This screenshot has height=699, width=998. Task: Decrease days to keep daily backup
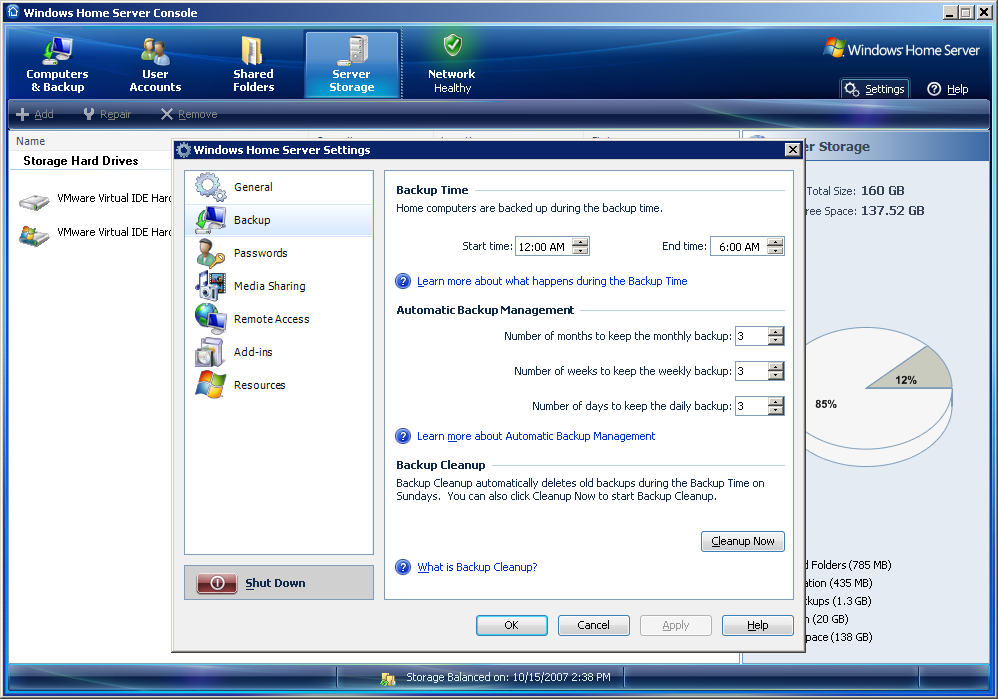click(775, 411)
